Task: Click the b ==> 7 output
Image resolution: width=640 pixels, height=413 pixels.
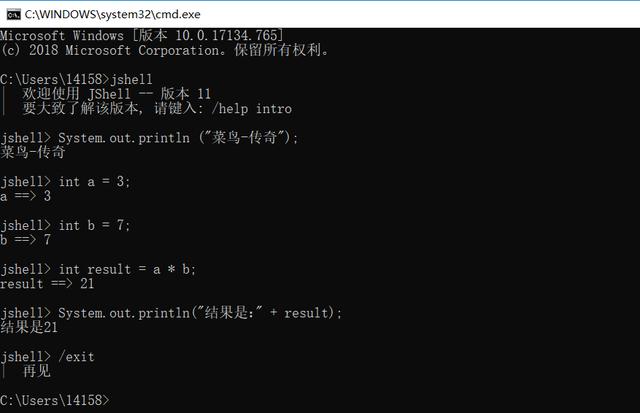Action: tap(25, 240)
